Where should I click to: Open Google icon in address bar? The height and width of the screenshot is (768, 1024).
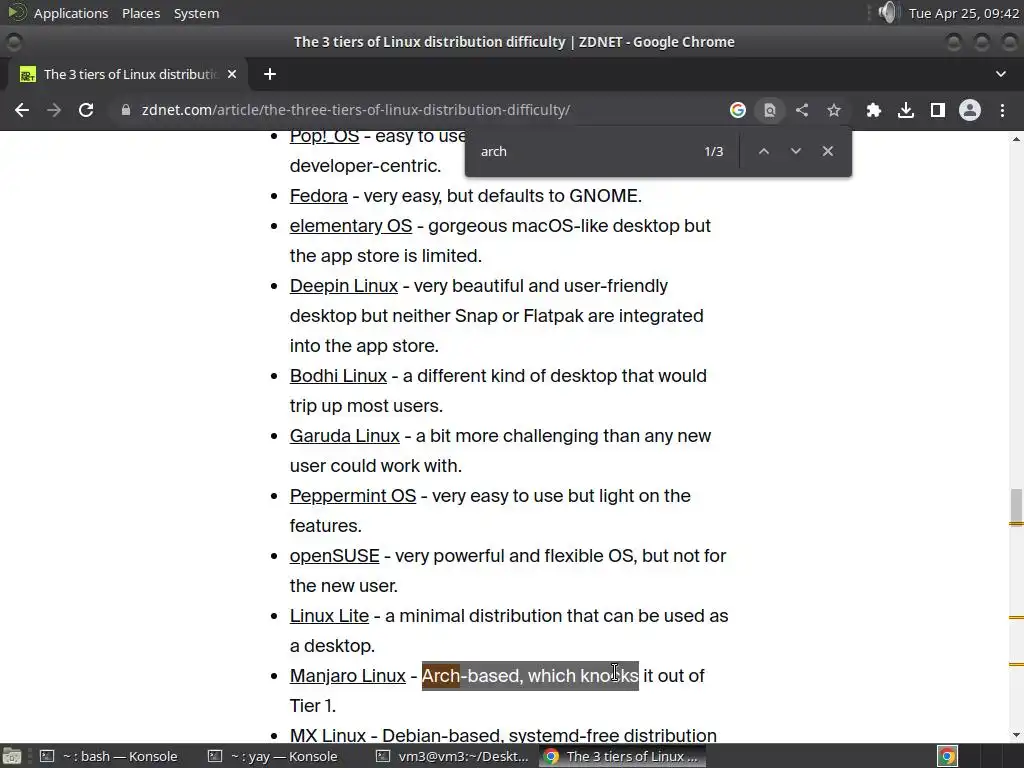point(737,110)
